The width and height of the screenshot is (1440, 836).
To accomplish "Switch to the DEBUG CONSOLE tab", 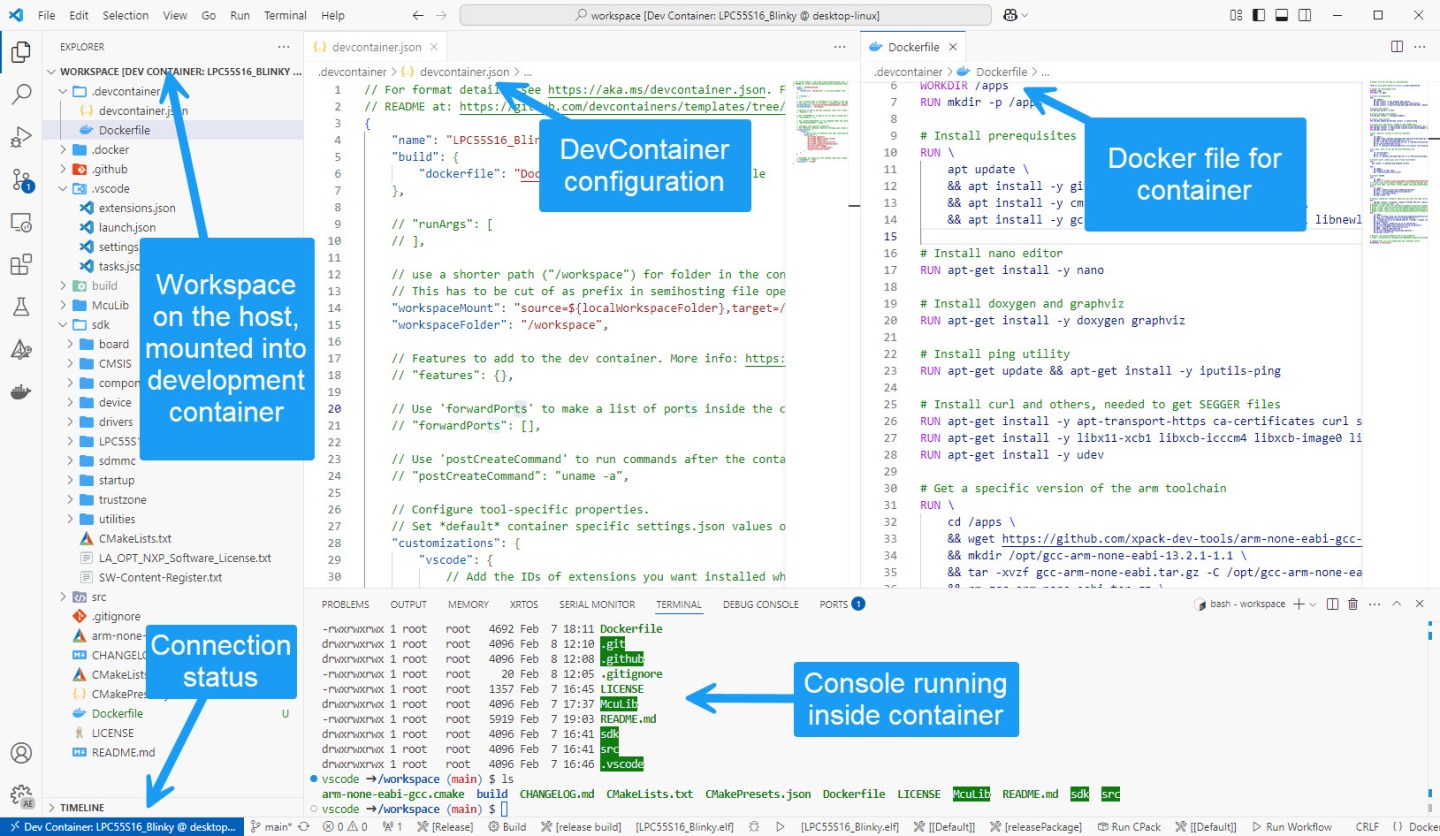I will [760, 604].
